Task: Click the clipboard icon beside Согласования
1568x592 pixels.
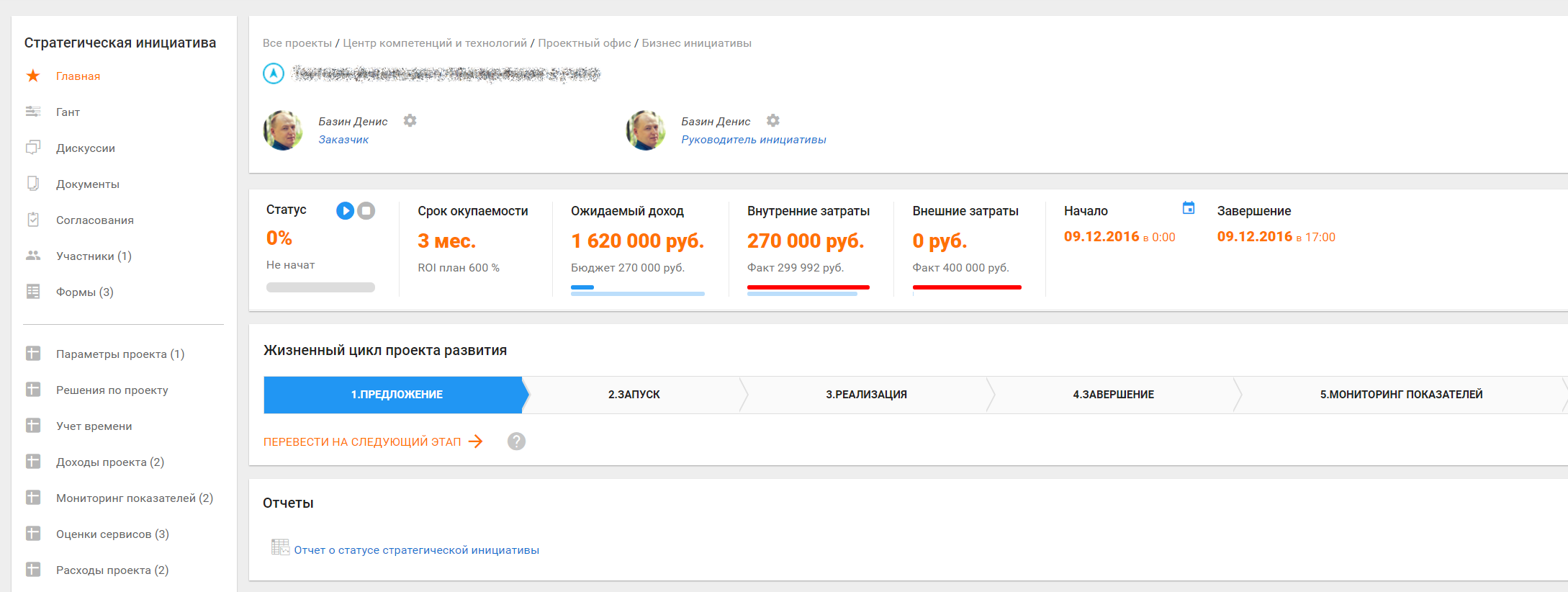Action: [x=33, y=220]
